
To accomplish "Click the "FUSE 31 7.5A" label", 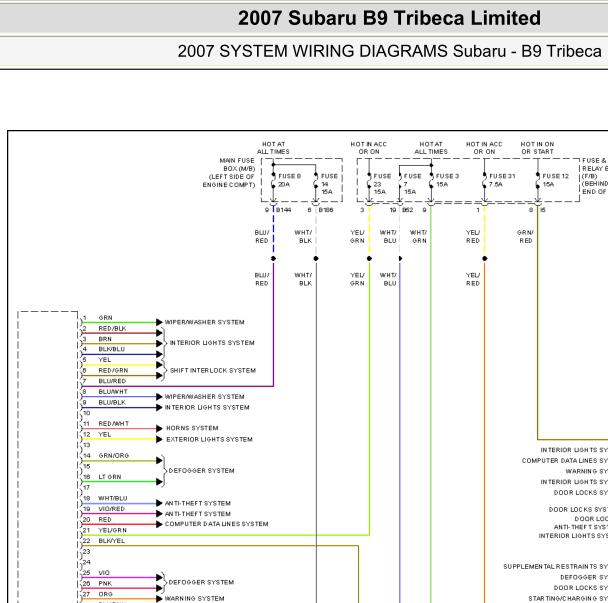I will click(502, 180).
